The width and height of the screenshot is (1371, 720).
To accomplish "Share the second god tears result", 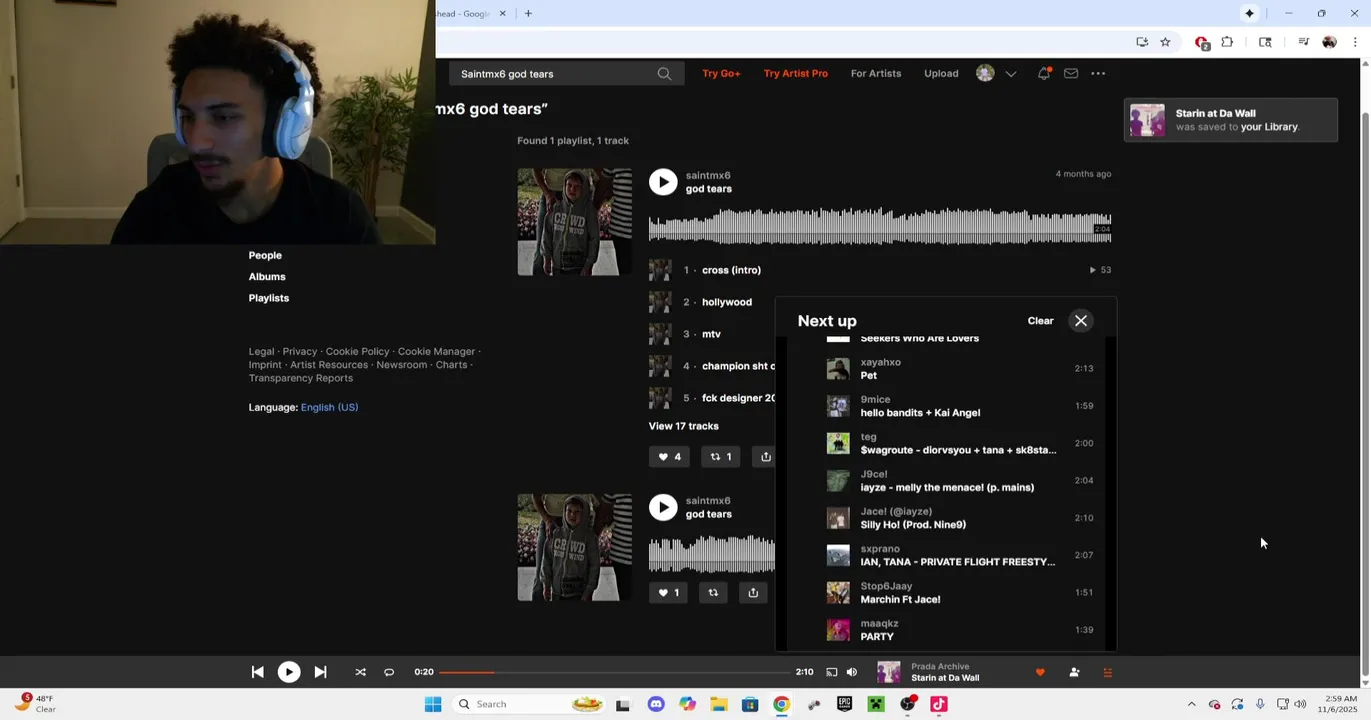I will tap(753, 593).
